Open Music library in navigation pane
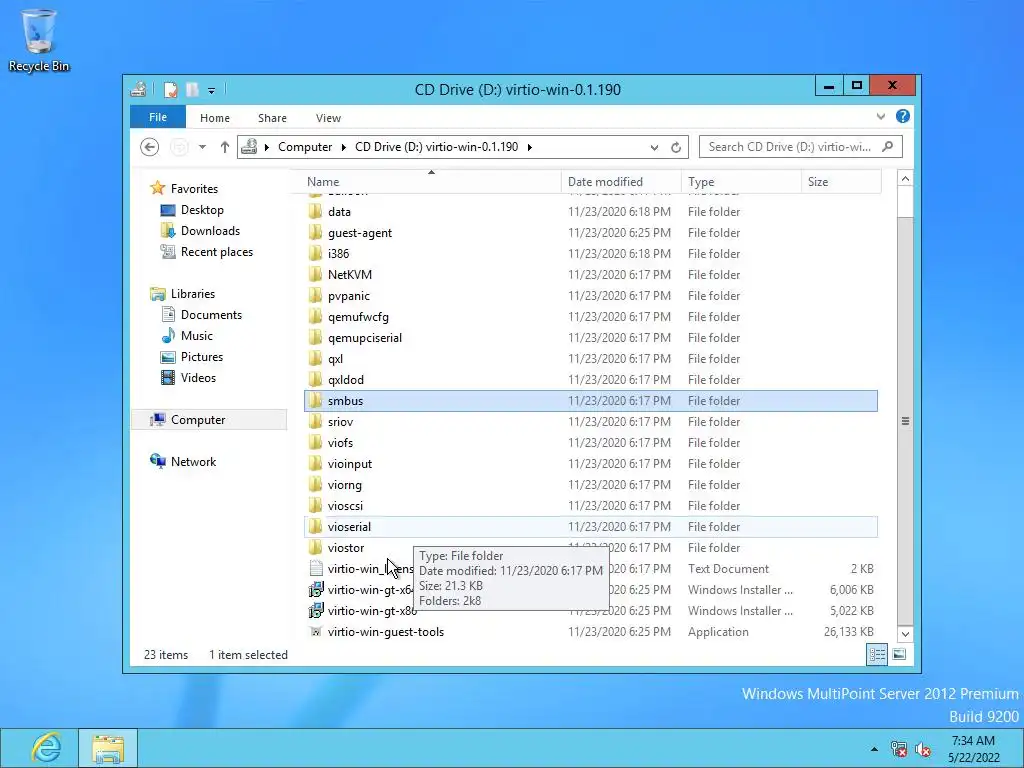This screenshot has width=1024, height=768. [197, 336]
